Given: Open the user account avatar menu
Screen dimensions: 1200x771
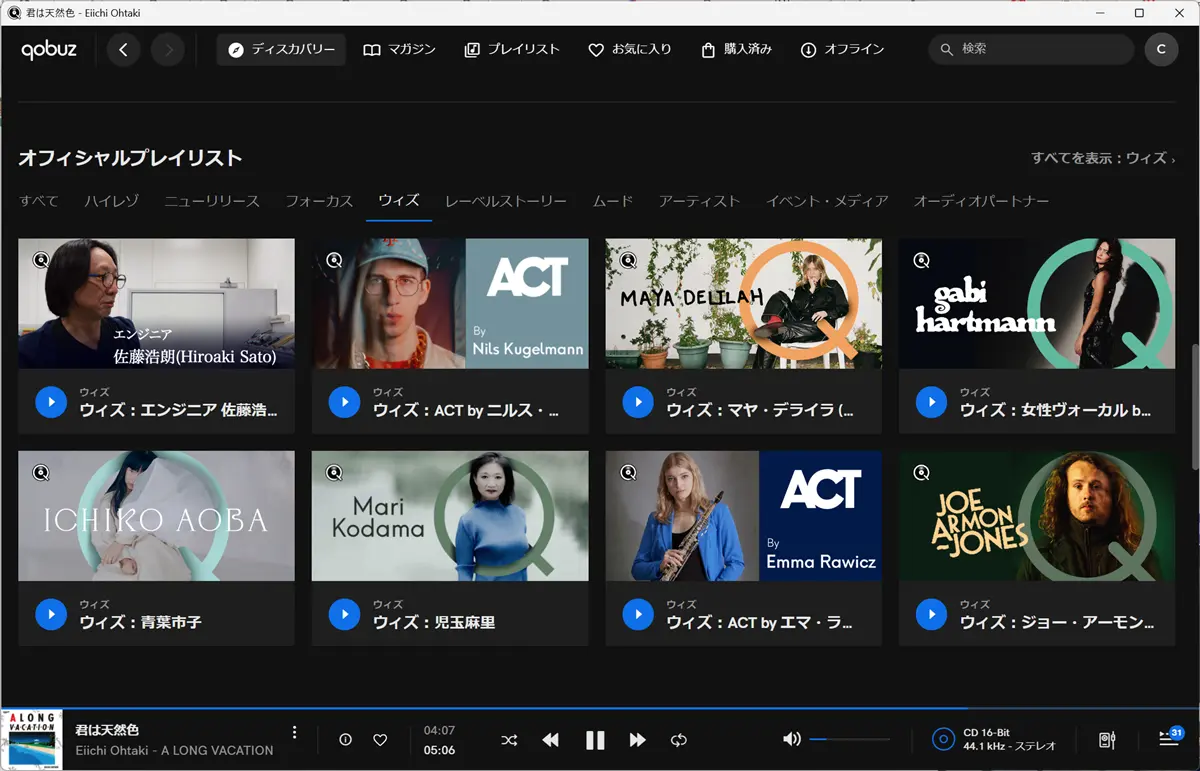Looking at the screenshot, I should (1161, 49).
